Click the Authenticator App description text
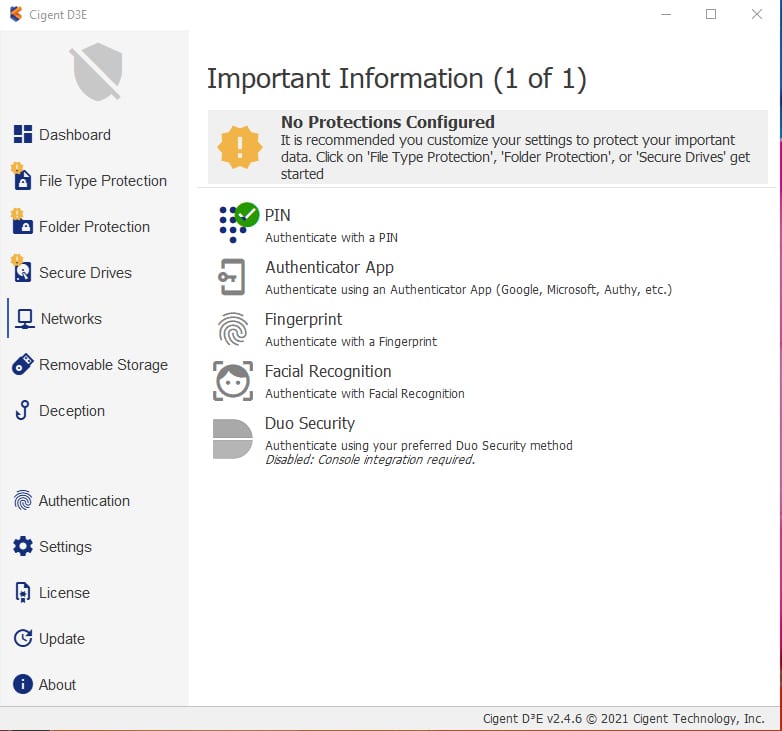The image size is (782, 731). [x=468, y=290]
